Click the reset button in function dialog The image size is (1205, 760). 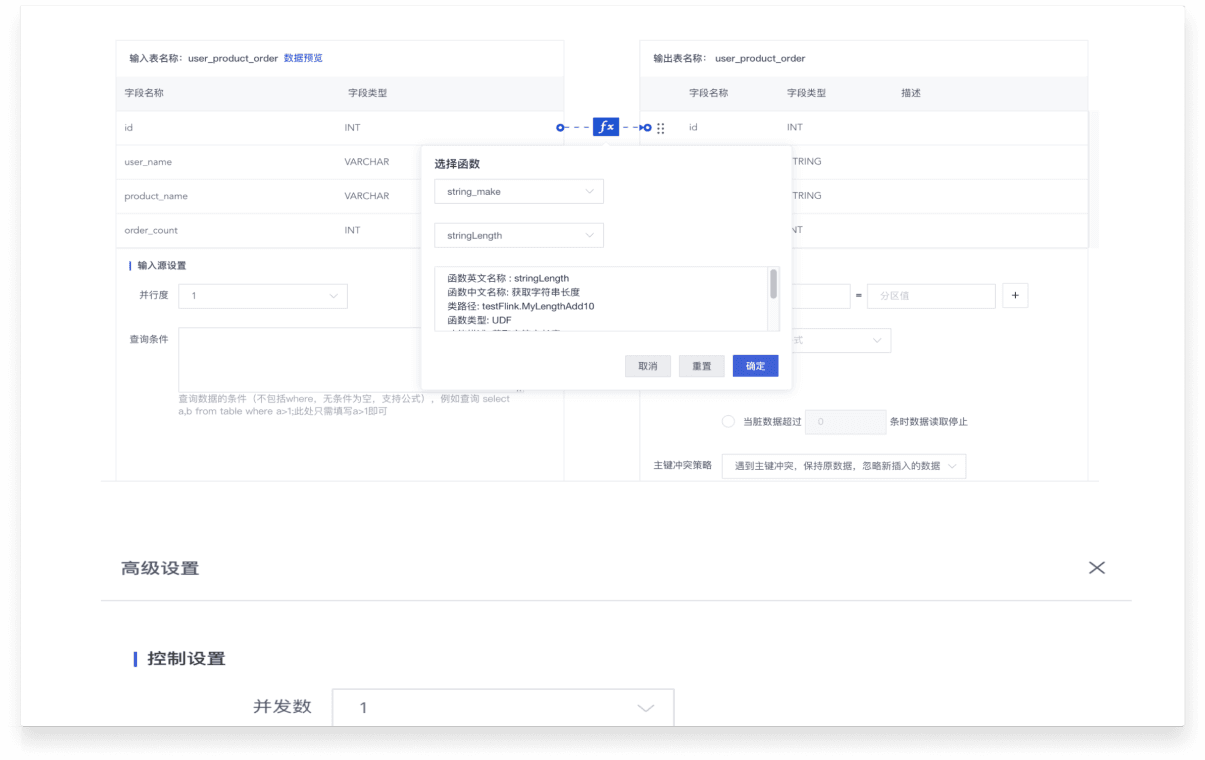tap(701, 366)
